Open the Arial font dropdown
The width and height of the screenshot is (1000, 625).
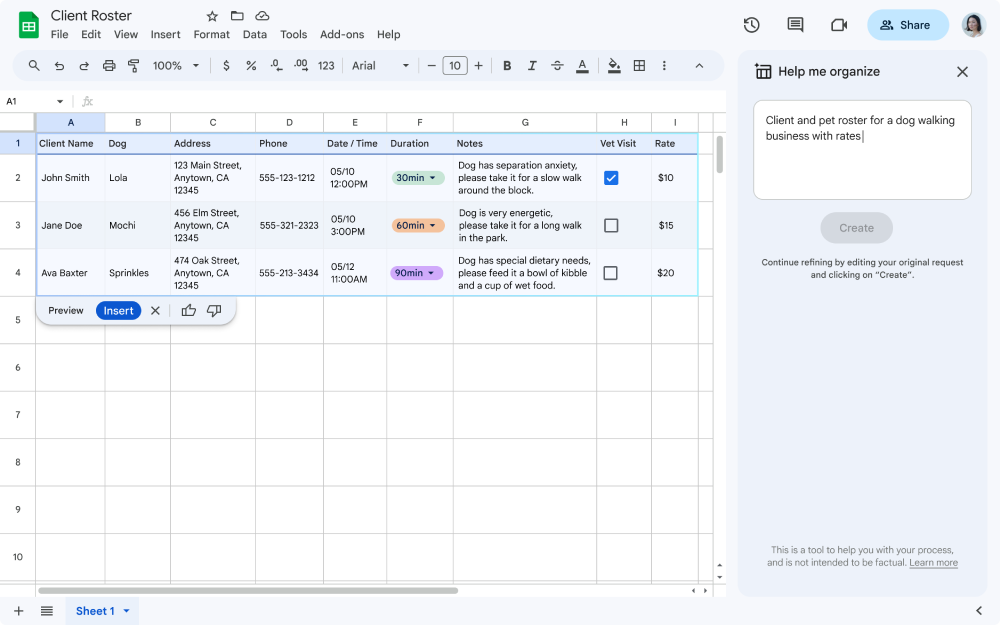381,66
